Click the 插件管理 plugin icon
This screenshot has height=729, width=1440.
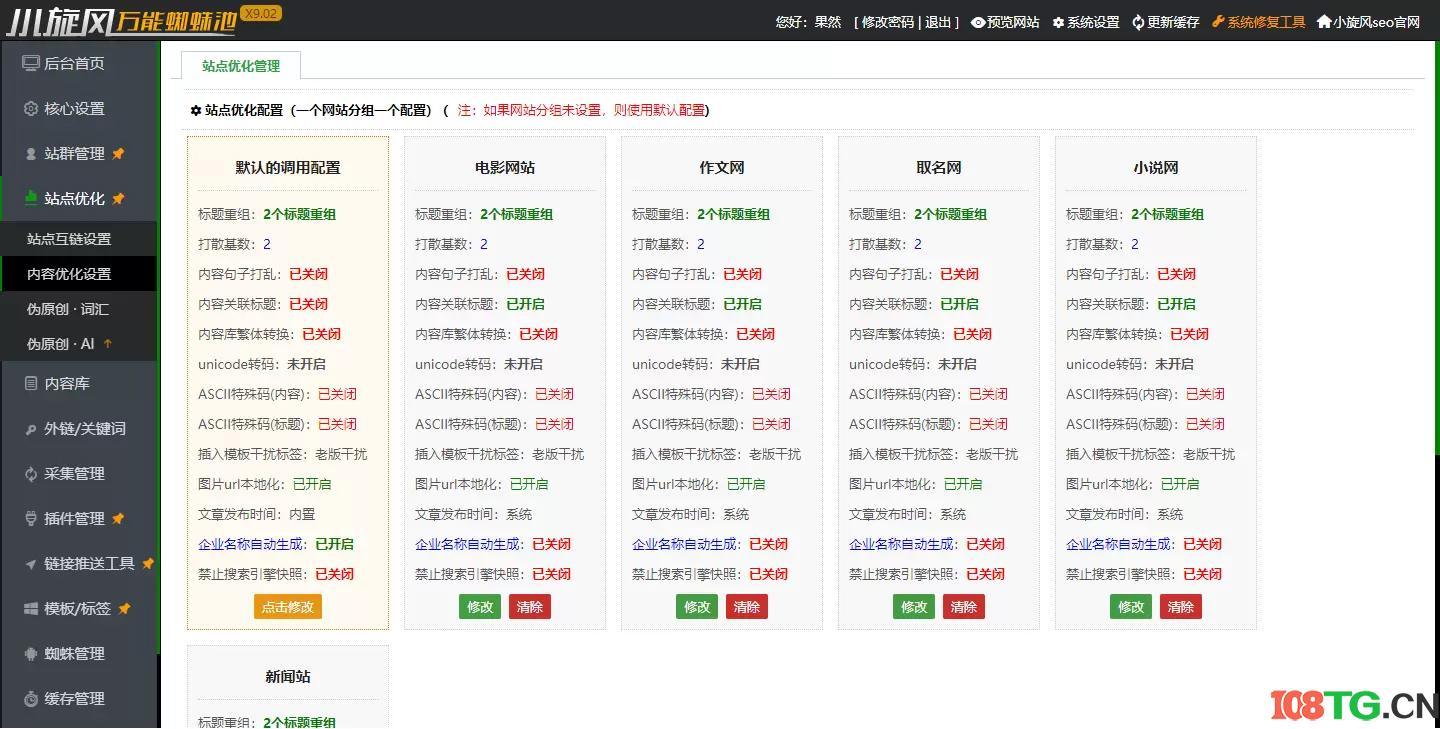click(30, 518)
